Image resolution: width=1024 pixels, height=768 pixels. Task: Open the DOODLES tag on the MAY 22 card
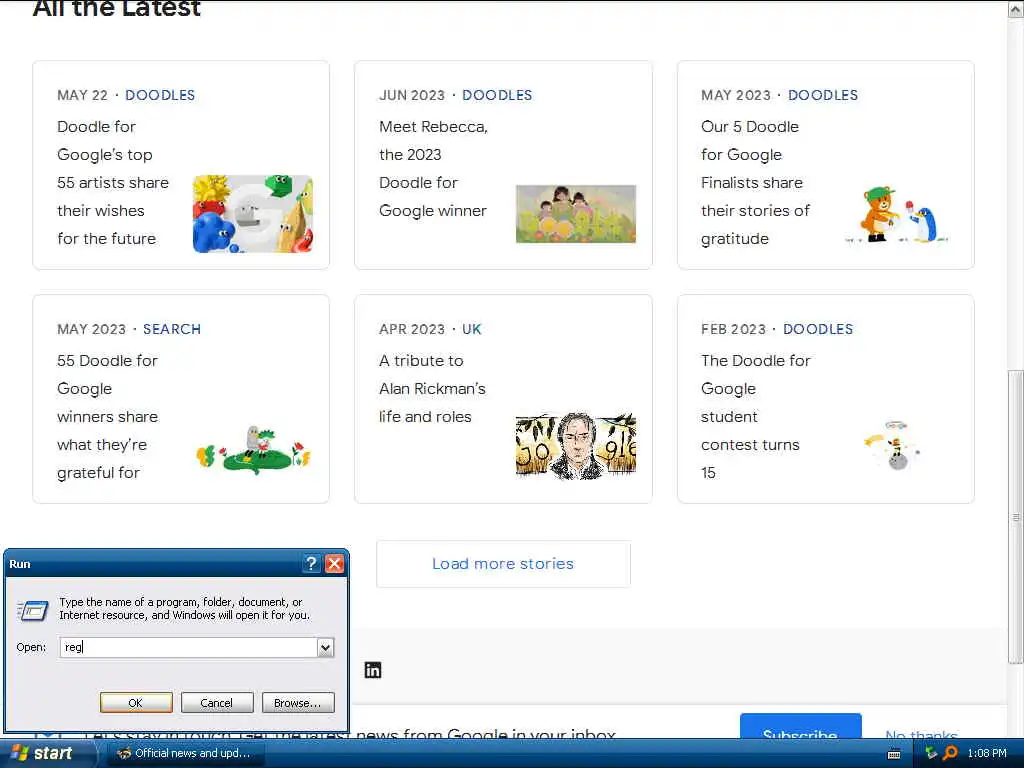[160, 95]
